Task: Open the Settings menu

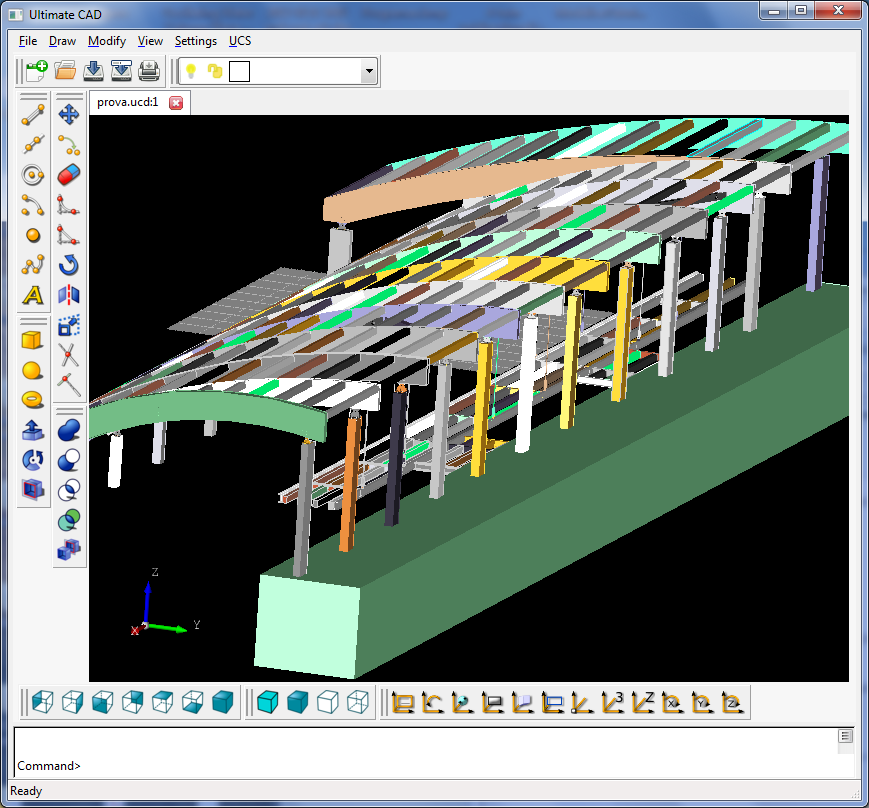Action: [x=195, y=41]
